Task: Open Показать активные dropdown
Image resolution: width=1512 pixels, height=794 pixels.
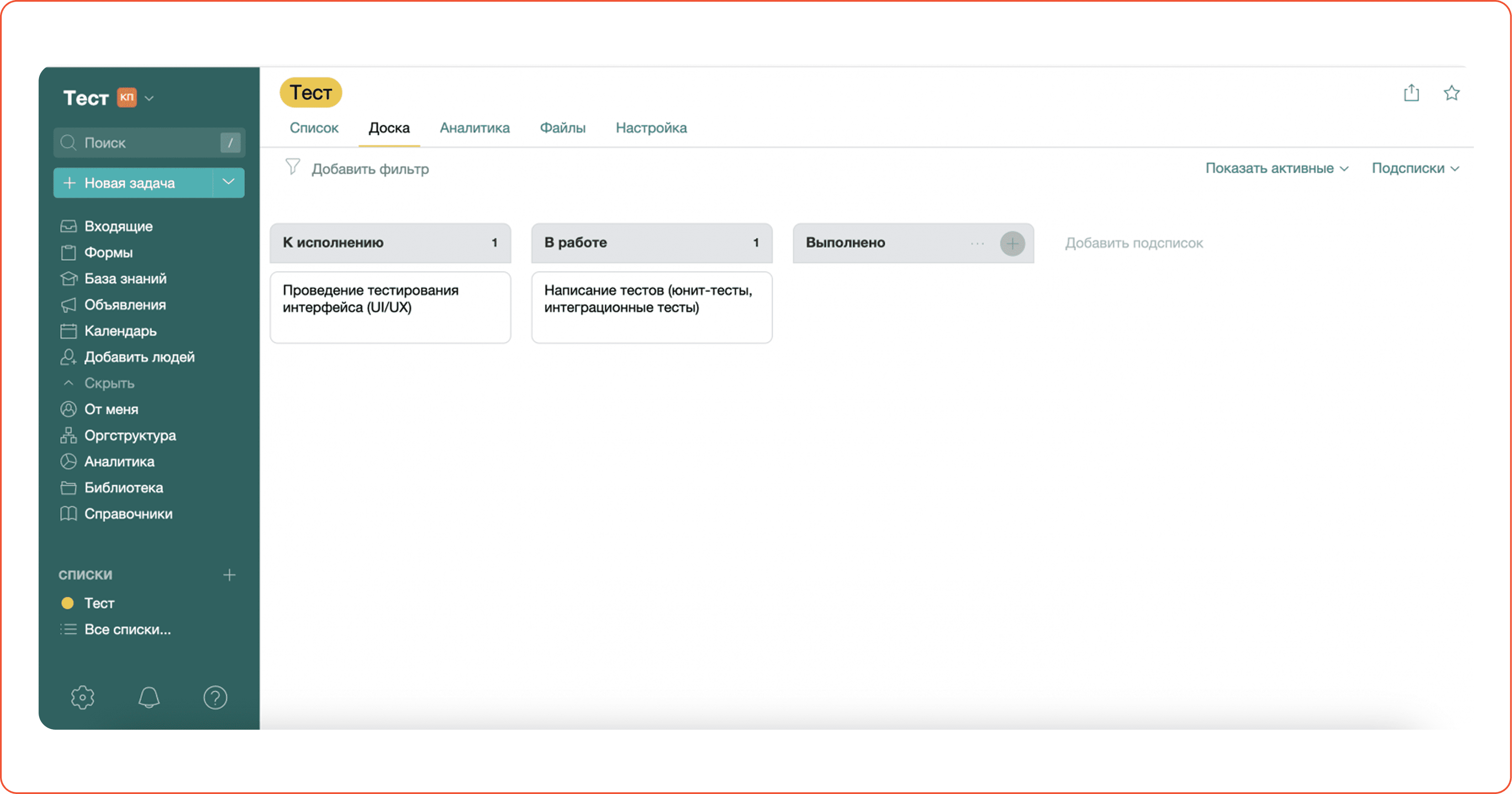Action: click(x=1277, y=168)
